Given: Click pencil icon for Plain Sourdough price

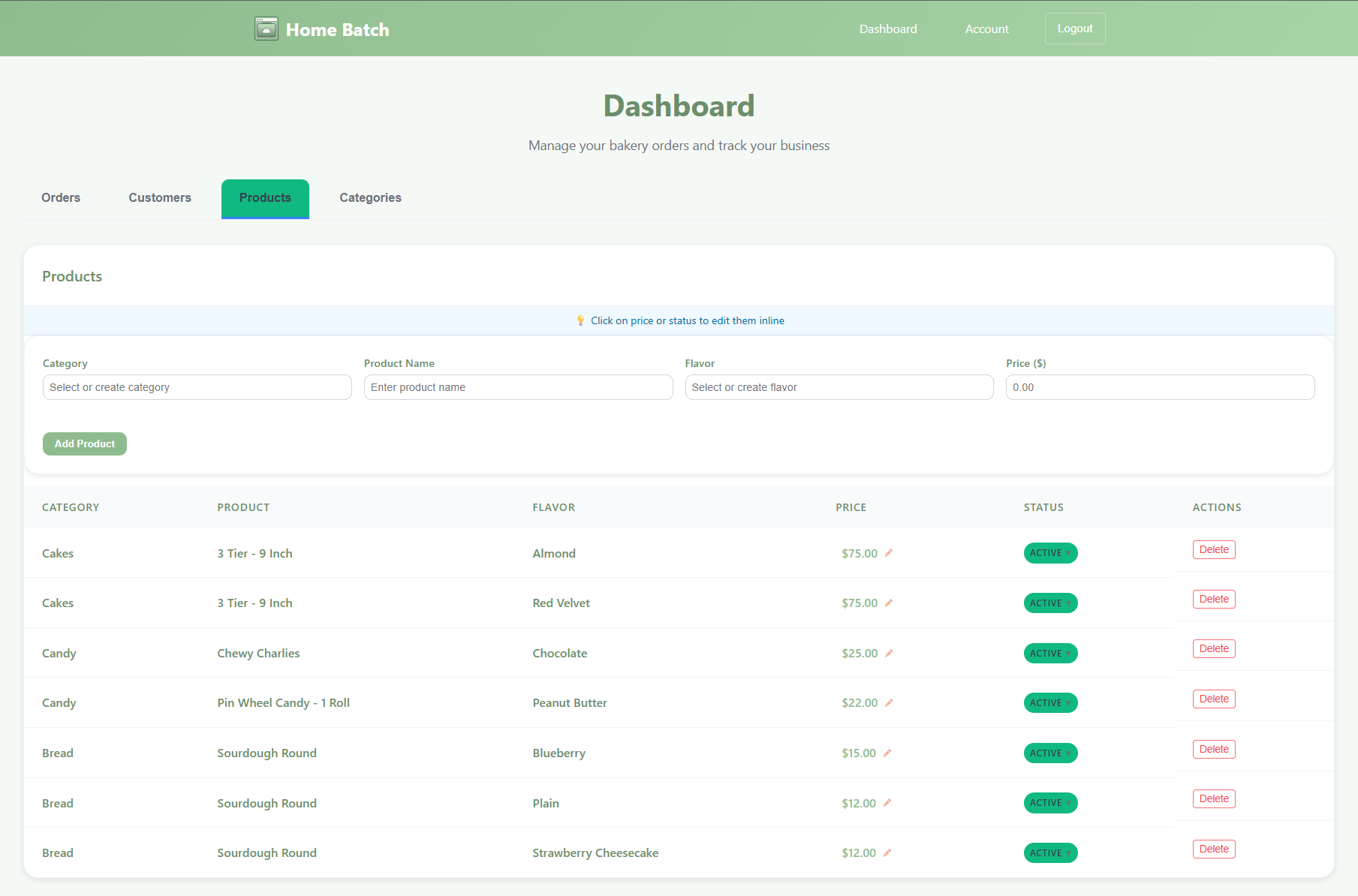Looking at the screenshot, I should [887, 803].
